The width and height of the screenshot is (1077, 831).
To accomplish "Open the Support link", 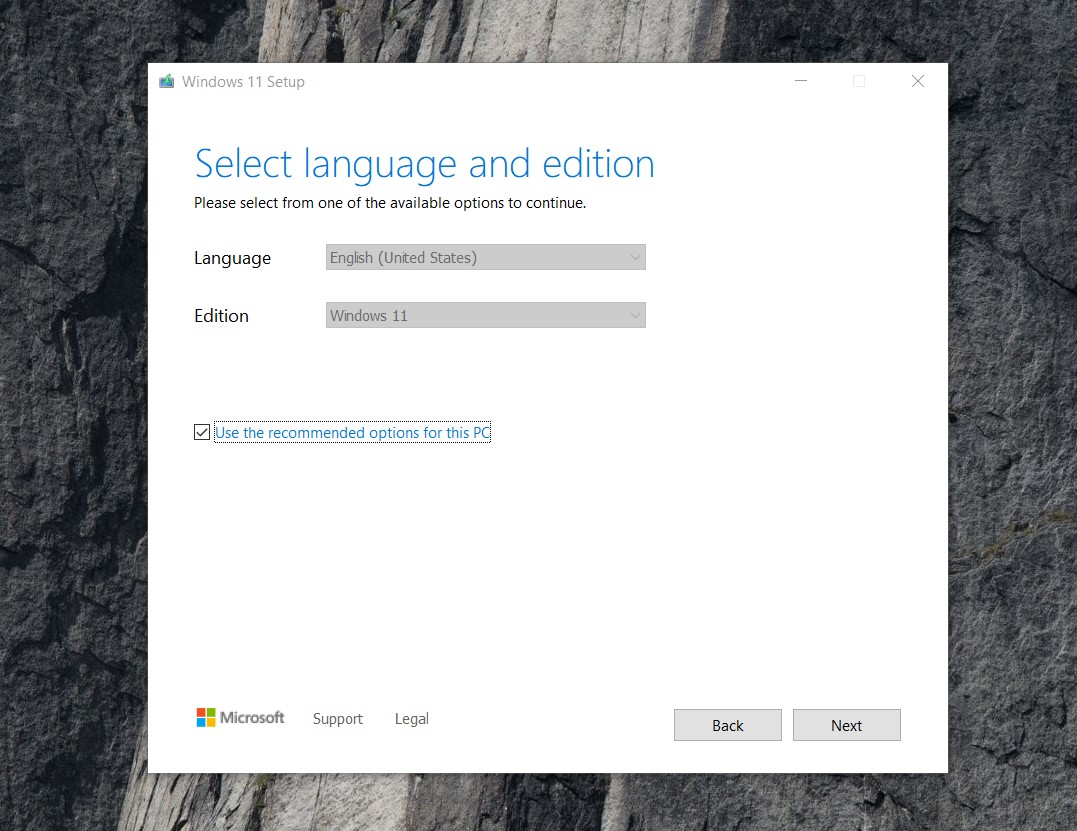I will (x=337, y=718).
